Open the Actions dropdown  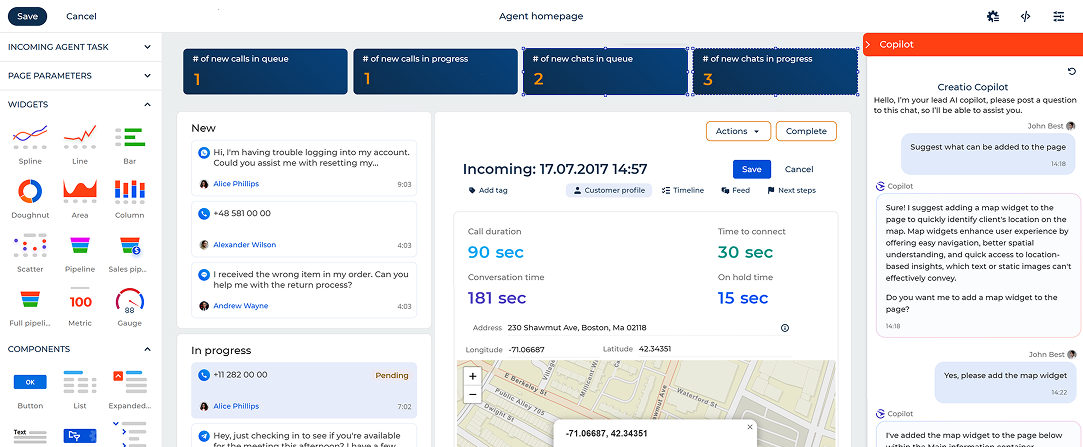pos(738,131)
